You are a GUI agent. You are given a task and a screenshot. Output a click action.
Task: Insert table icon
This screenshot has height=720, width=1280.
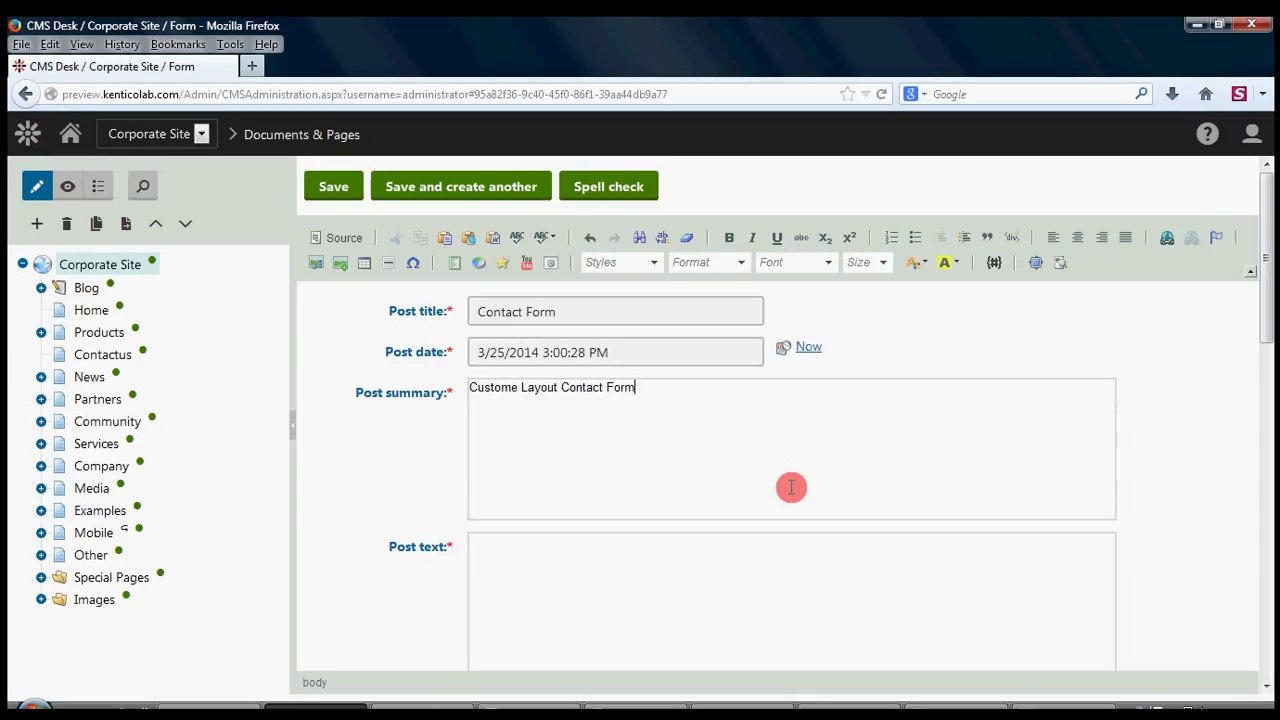[x=364, y=263]
